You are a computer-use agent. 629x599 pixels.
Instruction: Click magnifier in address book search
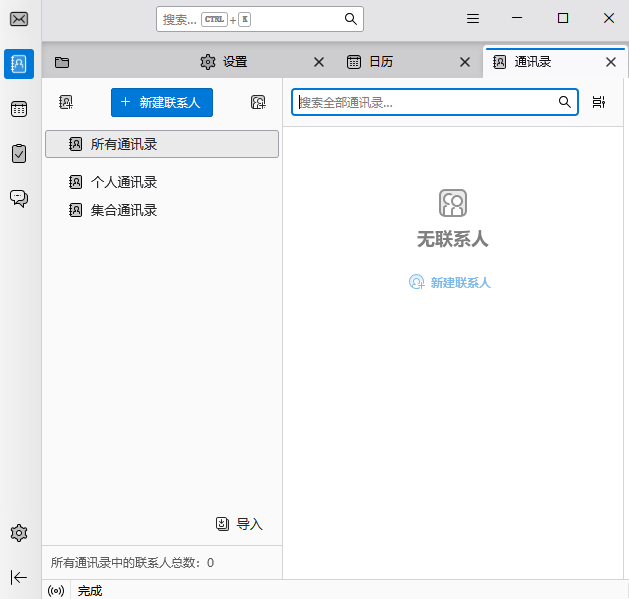click(x=565, y=102)
